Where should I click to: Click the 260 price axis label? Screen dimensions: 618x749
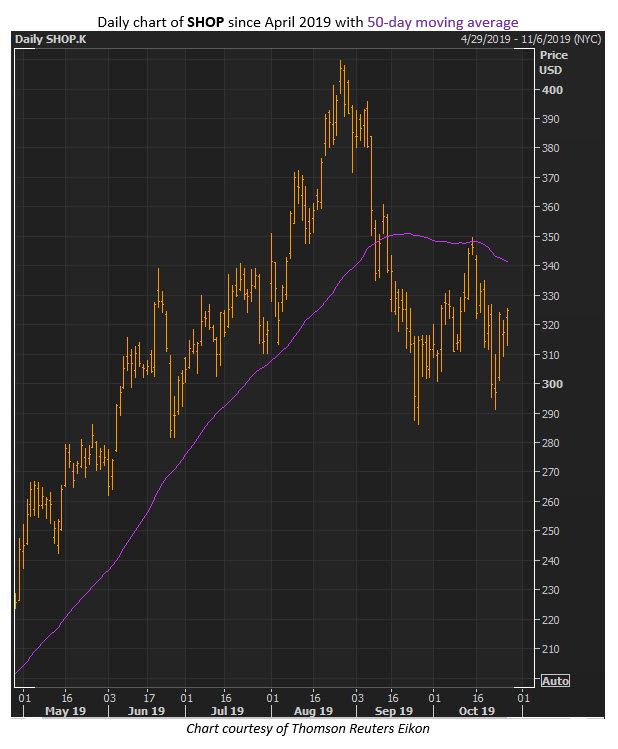[550, 502]
